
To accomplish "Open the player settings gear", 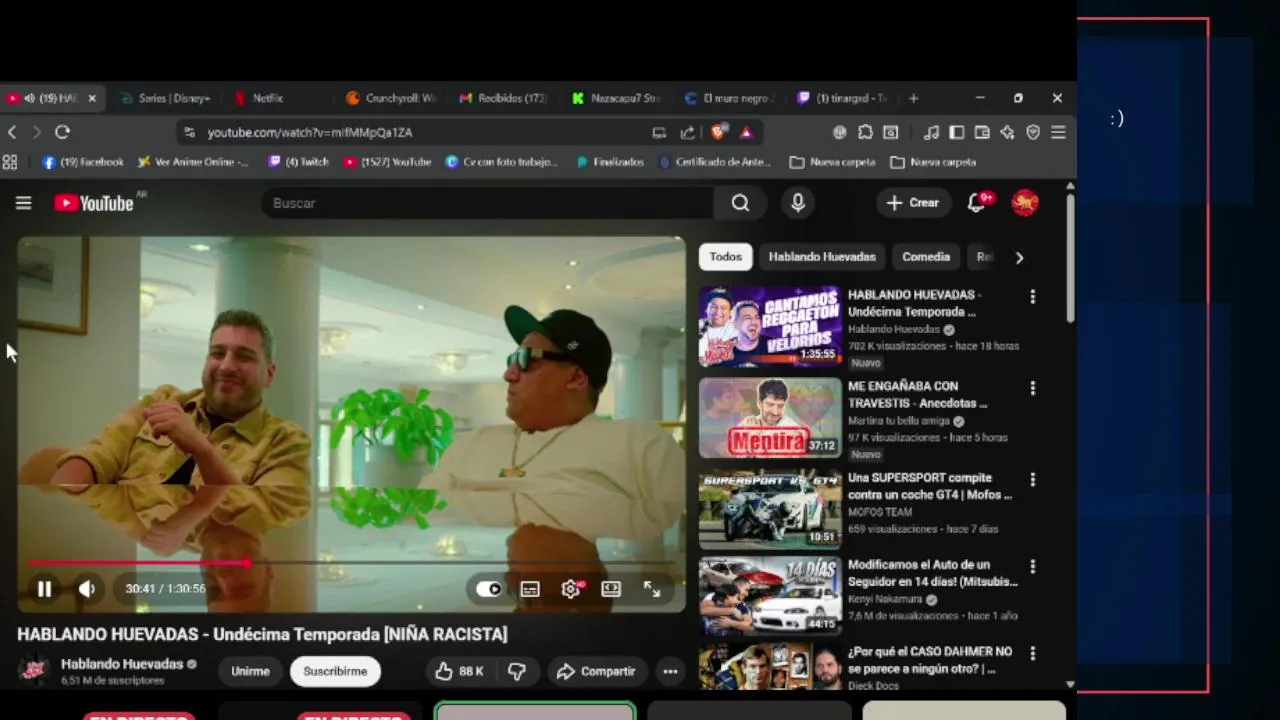I will coord(570,589).
